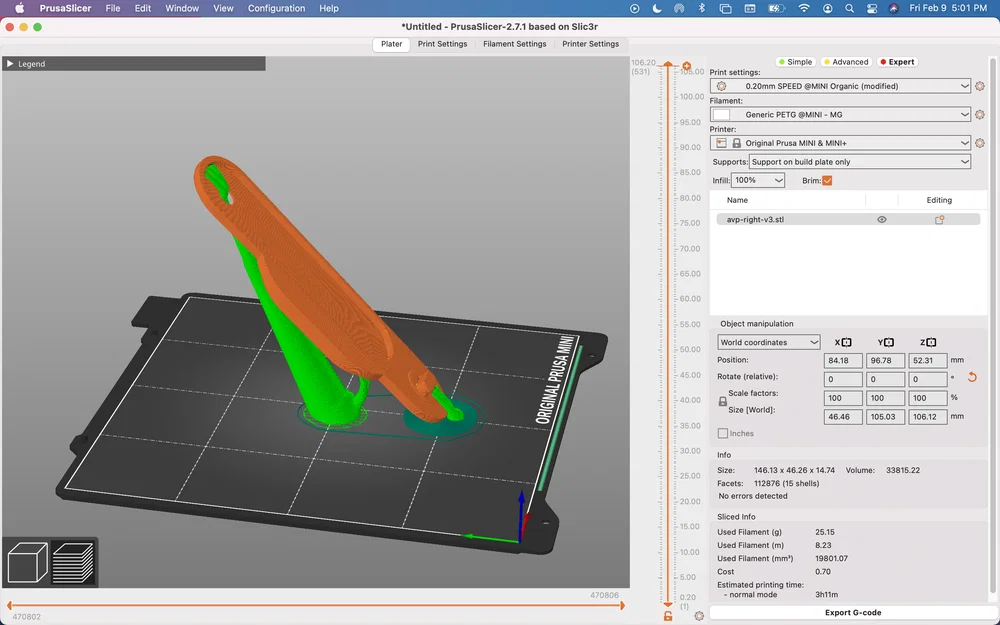Open the Edit menu
Screen dimensions: 1000x625
click(x=143, y=8)
